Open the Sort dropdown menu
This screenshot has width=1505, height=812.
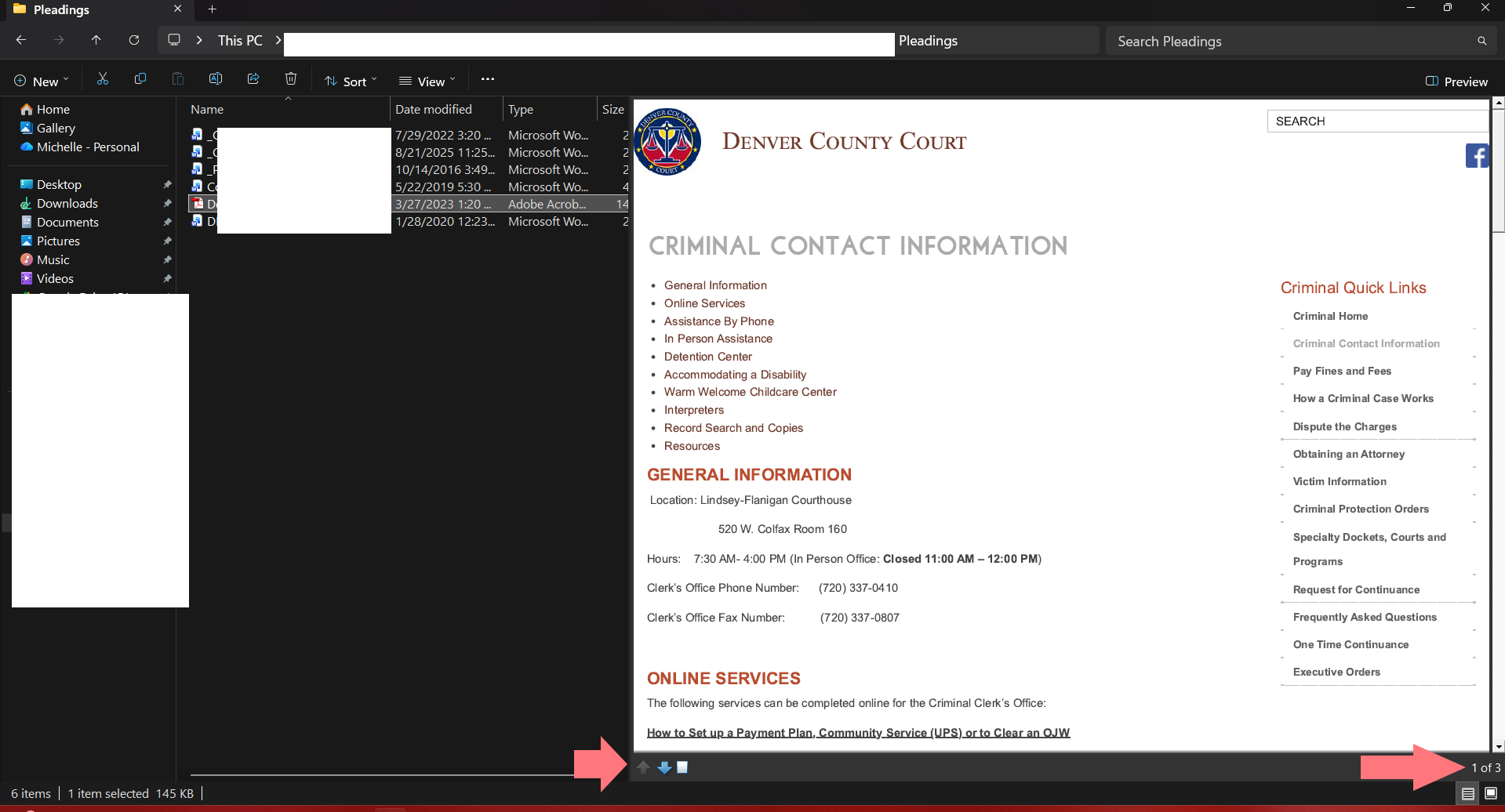(x=351, y=82)
